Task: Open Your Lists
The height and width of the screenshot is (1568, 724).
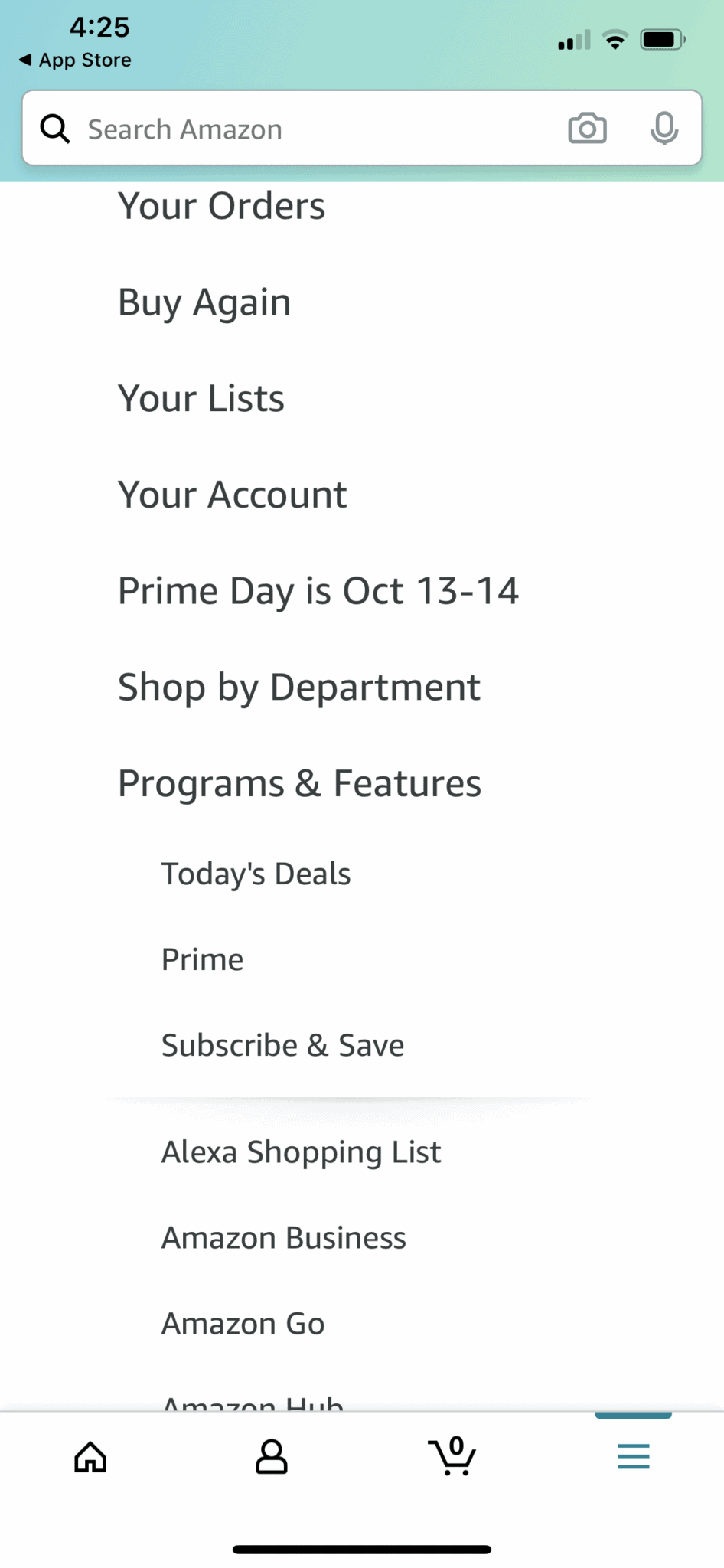Action: click(x=201, y=398)
